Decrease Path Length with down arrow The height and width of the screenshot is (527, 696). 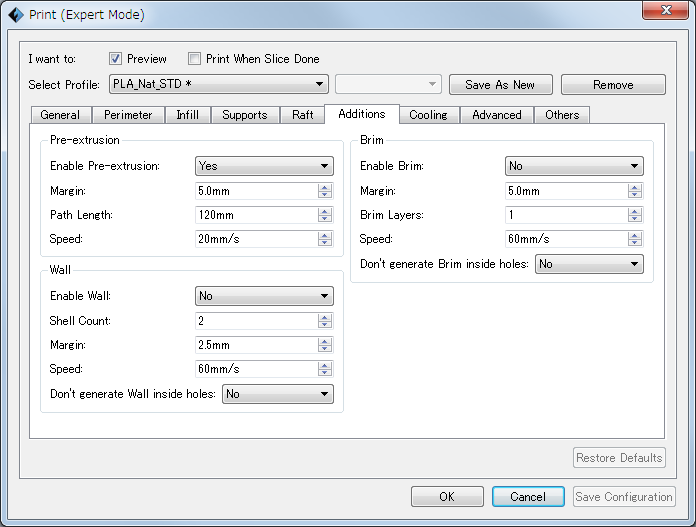pyautogui.click(x=324, y=218)
